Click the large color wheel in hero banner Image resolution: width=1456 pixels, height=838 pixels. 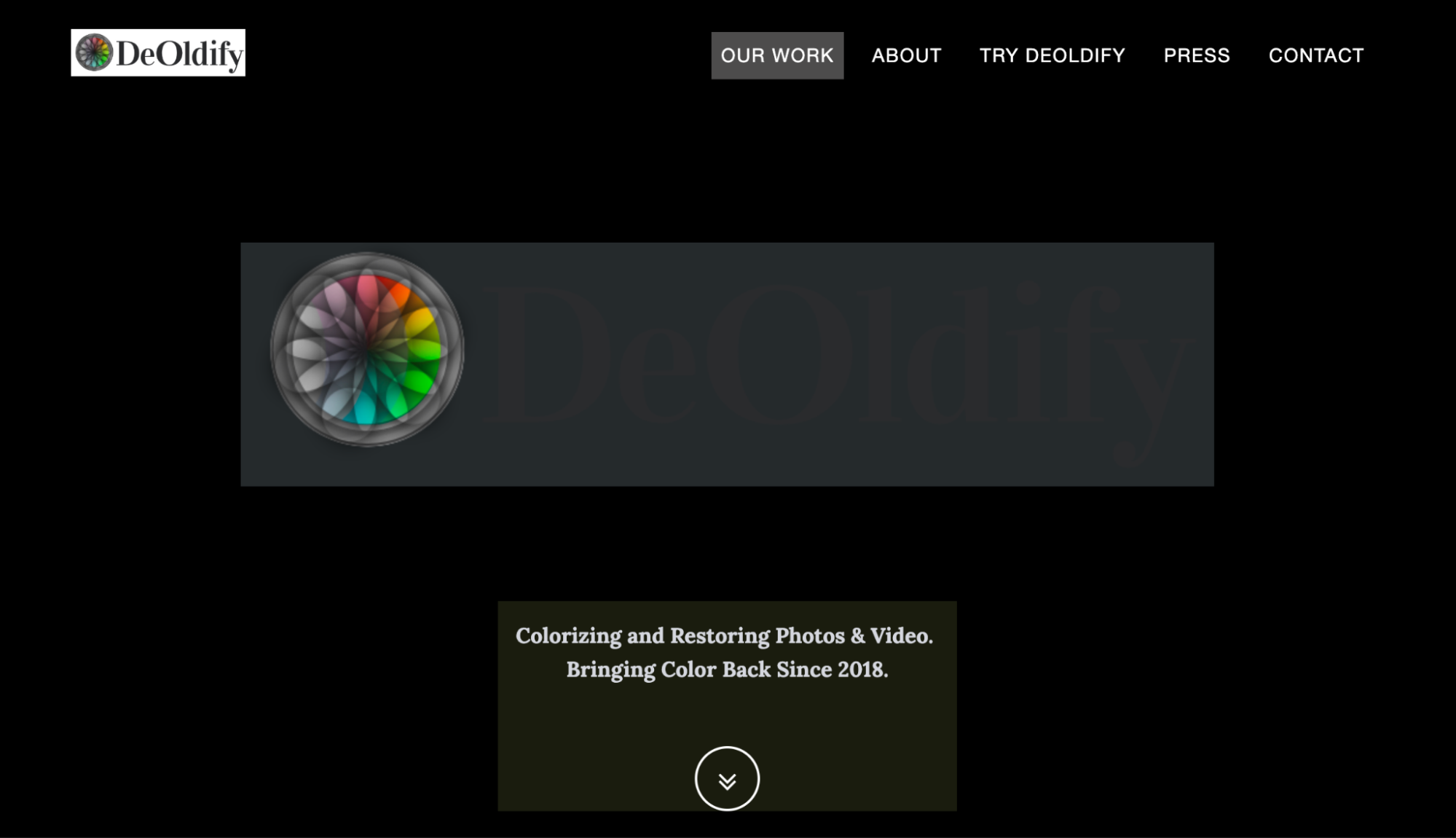tap(367, 349)
